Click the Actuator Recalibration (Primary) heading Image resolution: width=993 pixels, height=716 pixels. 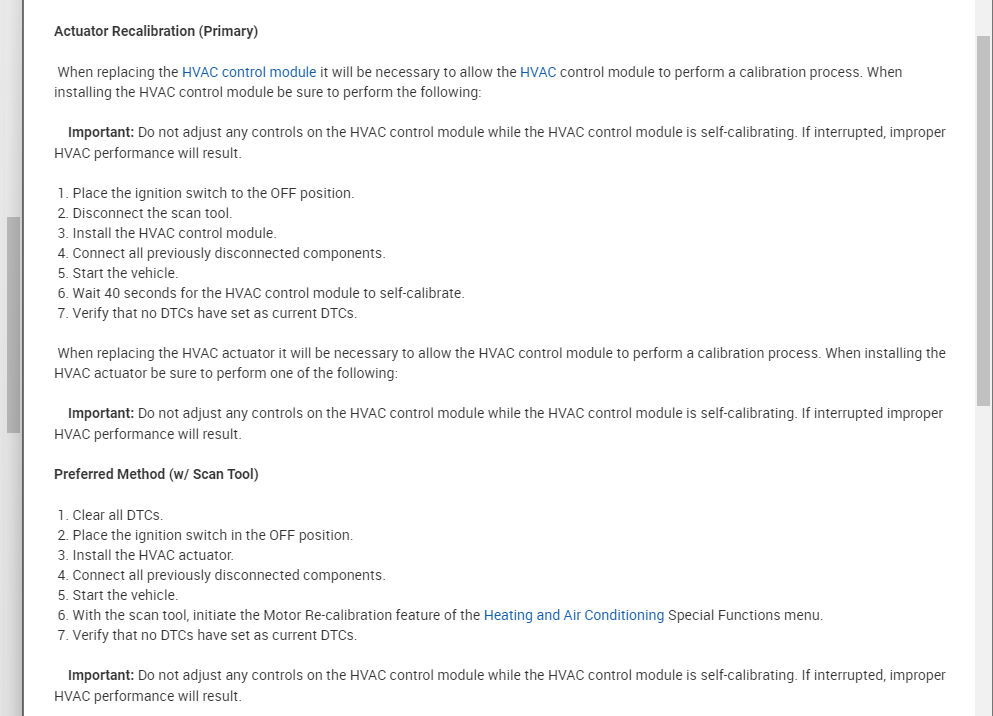pyautogui.click(x=156, y=31)
